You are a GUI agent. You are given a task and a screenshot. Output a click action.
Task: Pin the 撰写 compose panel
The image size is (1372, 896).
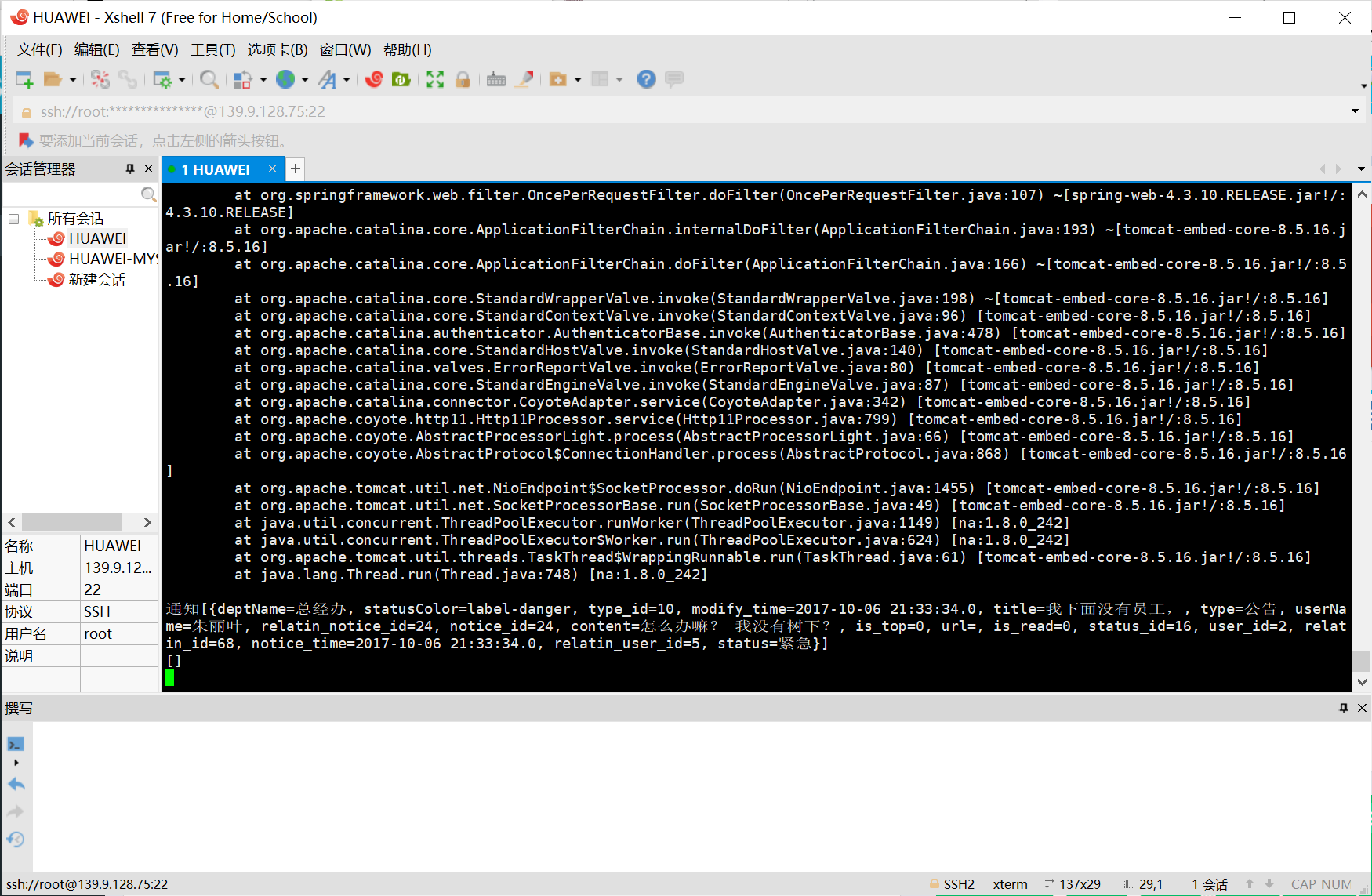coord(1344,708)
